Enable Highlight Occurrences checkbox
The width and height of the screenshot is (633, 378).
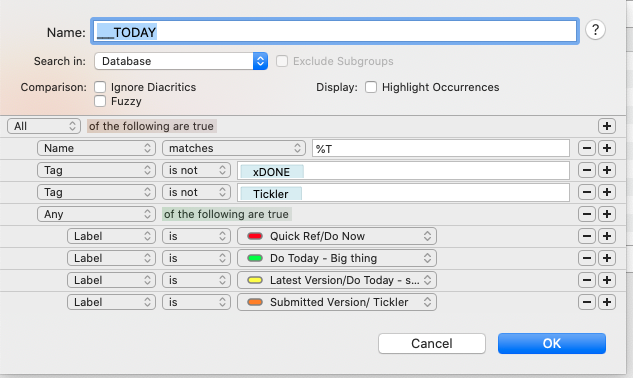pyautogui.click(x=371, y=87)
